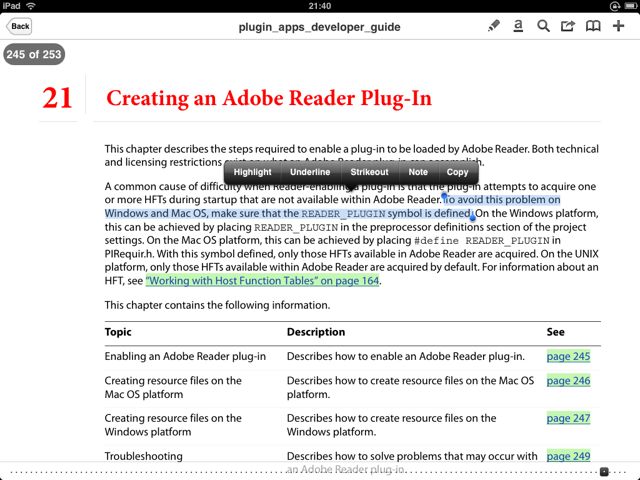640x480 pixels.
Task: Tap the share/export icon
Action: tap(568, 26)
